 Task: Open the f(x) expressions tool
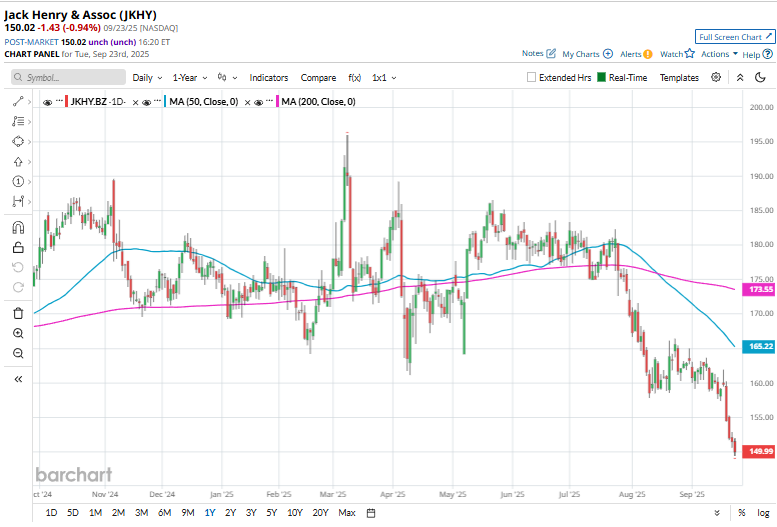click(x=354, y=78)
